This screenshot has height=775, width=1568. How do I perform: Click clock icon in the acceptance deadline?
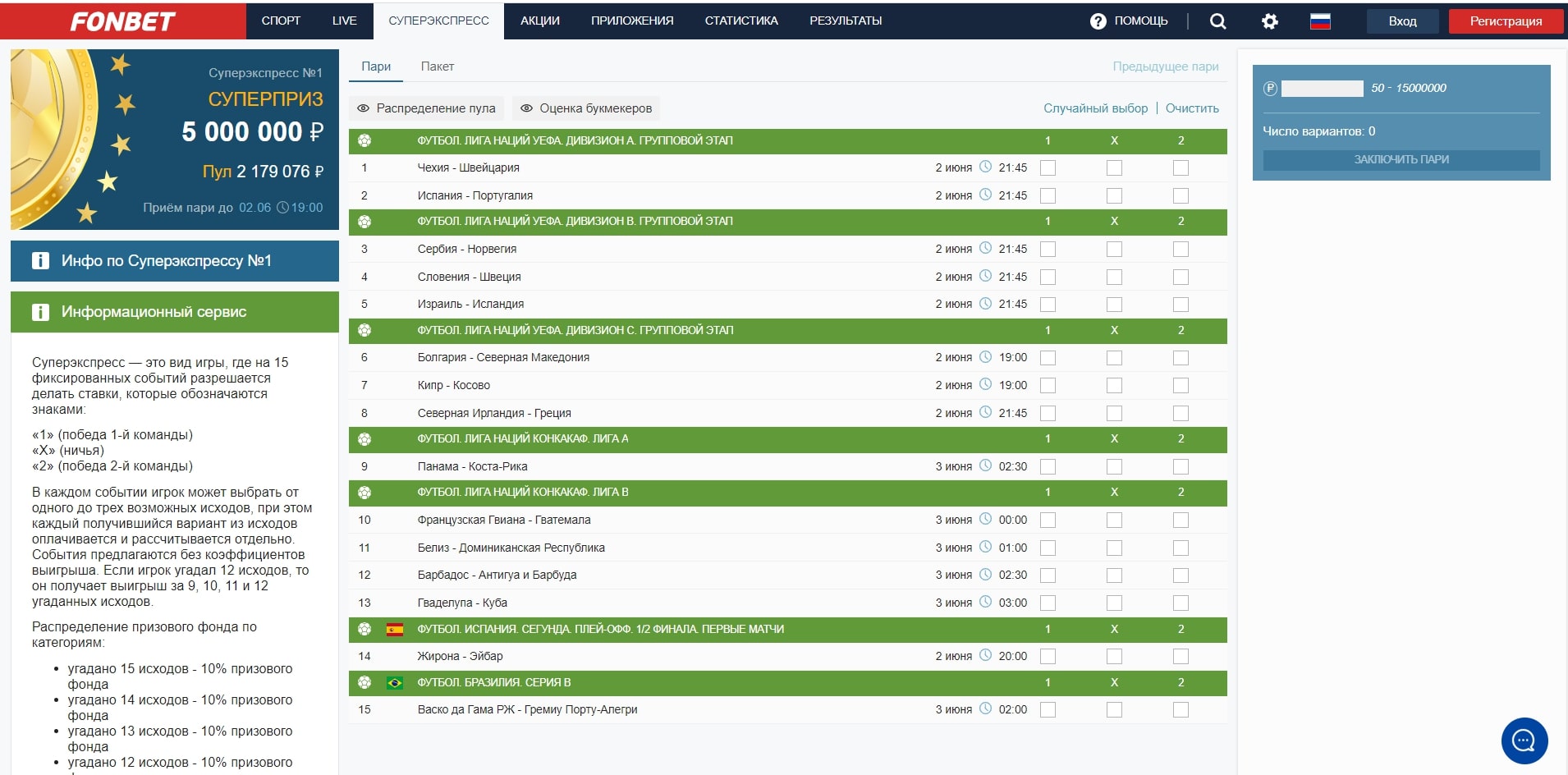282,208
